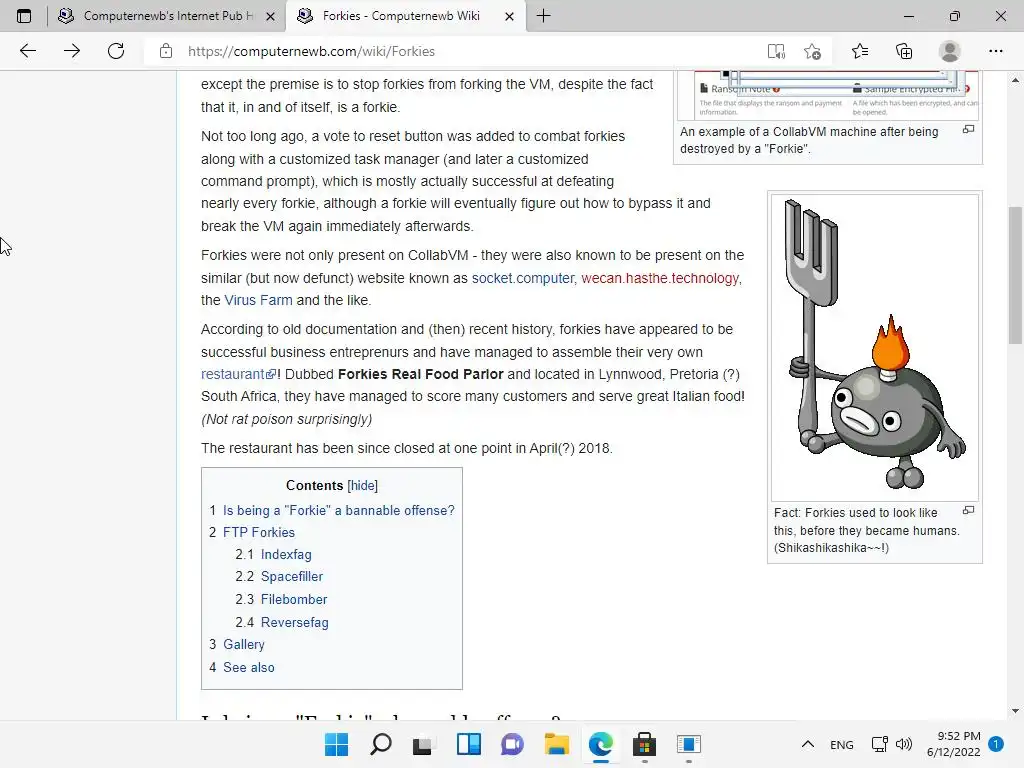Open Microsoft Store from taskbar
This screenshot has width=1024, height=768.
pyautogui.click(x=644, y=744)
